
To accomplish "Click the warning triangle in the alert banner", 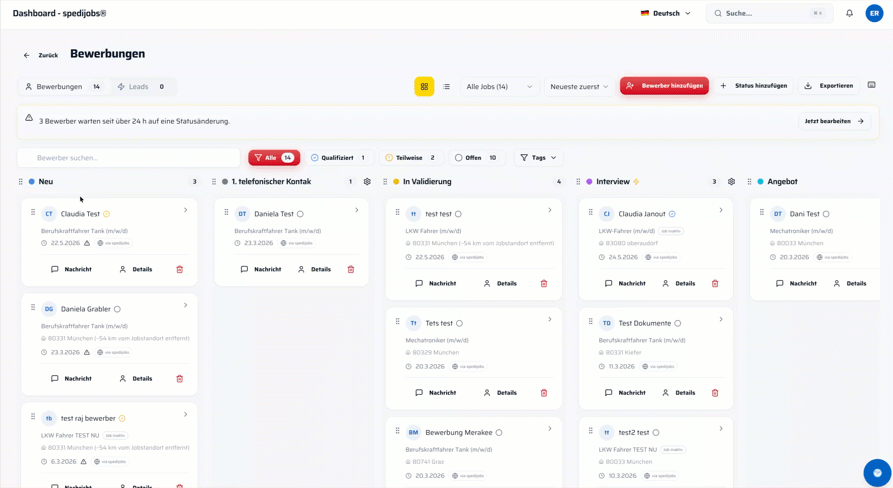I will coord(29,118).
